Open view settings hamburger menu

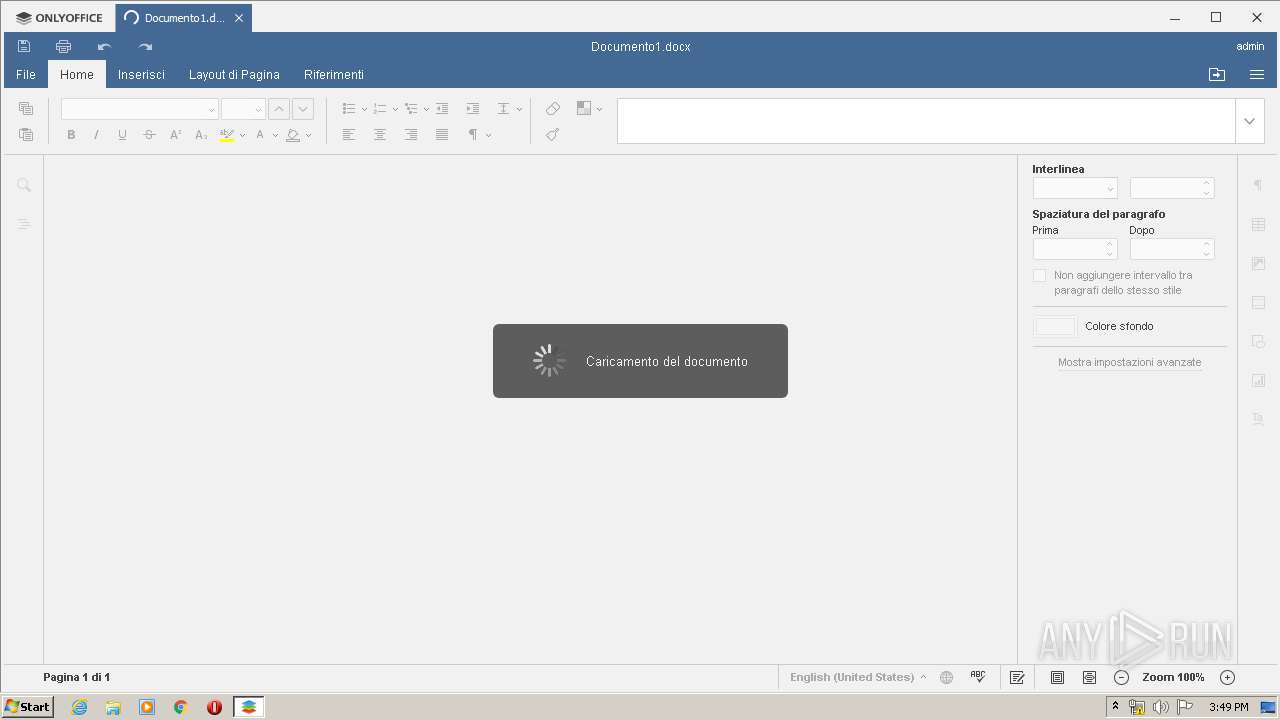coord(1257,75)
